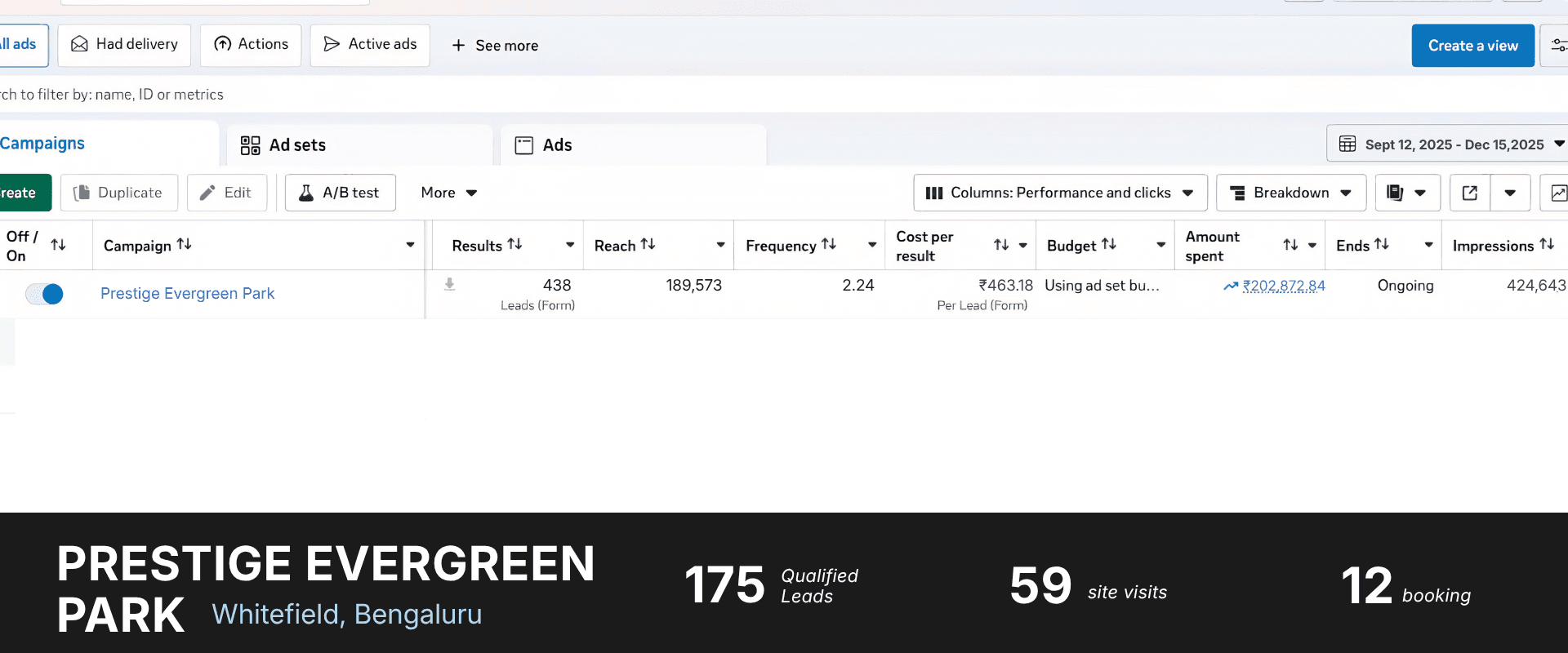Open the More dropdown menu
Viewport: 1568px width, 653px height.
[x=448, y=193]
